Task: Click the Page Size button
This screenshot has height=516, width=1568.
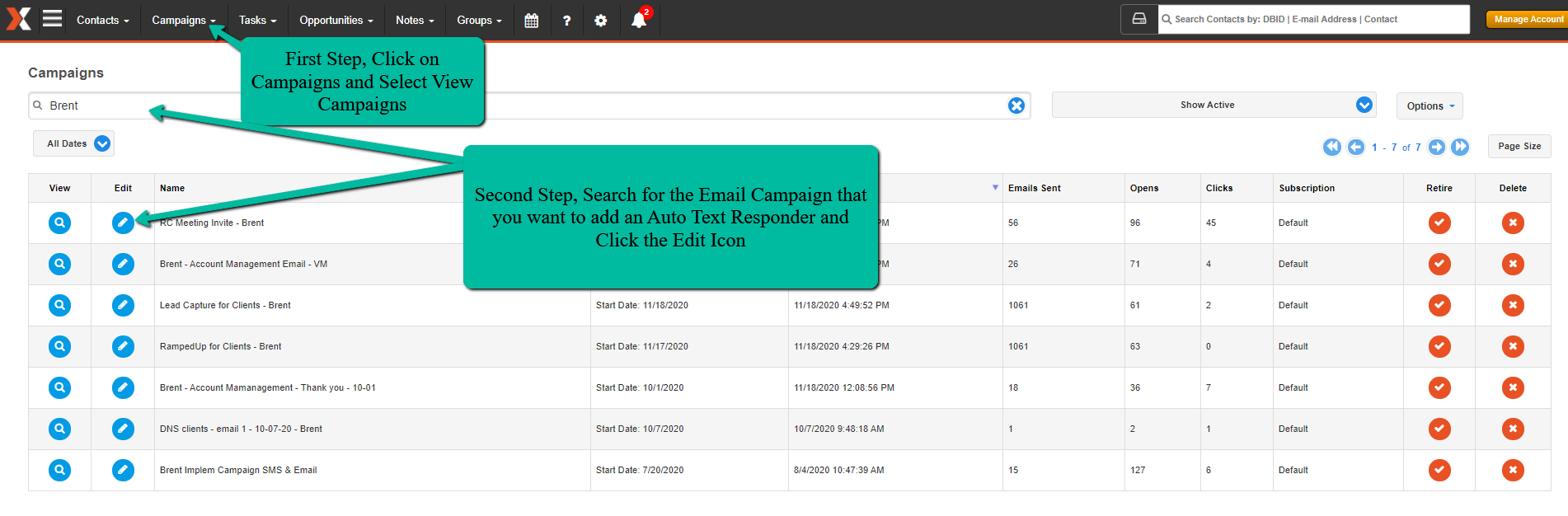Action: pyautogui.click(x=1519, y=146)
